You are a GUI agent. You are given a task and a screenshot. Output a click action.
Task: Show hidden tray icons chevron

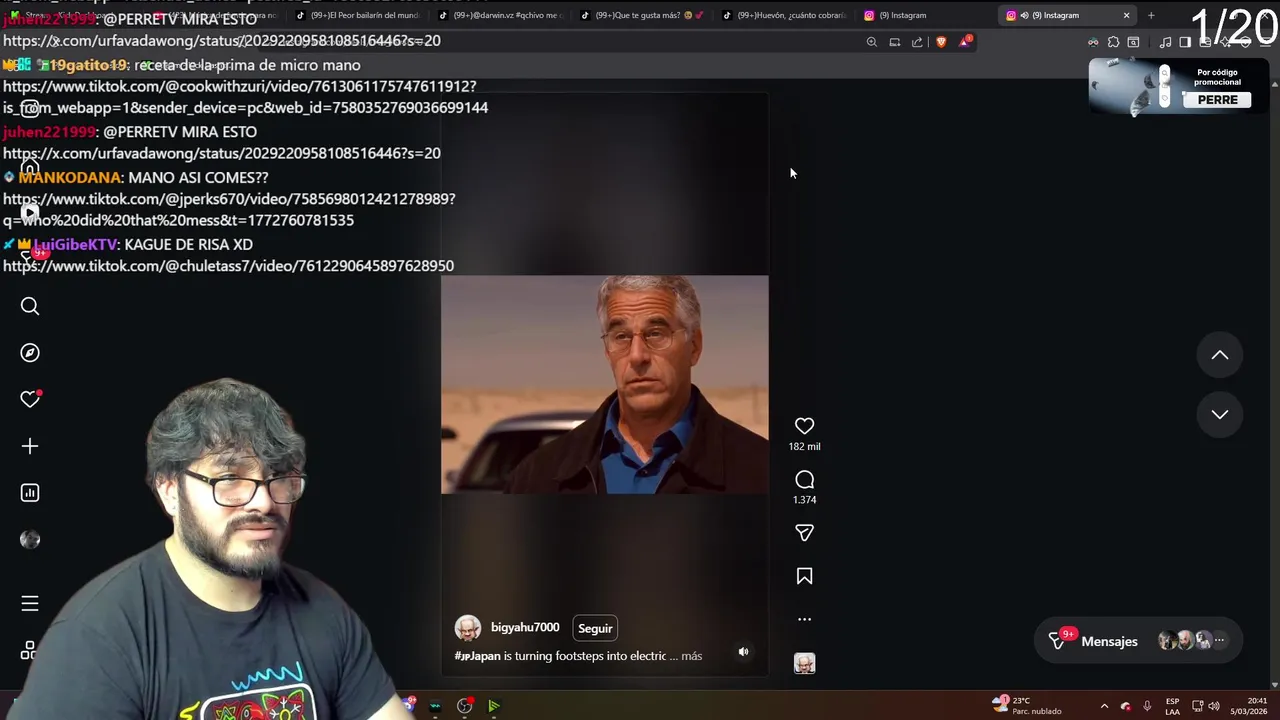click(x=1104, y=706)
